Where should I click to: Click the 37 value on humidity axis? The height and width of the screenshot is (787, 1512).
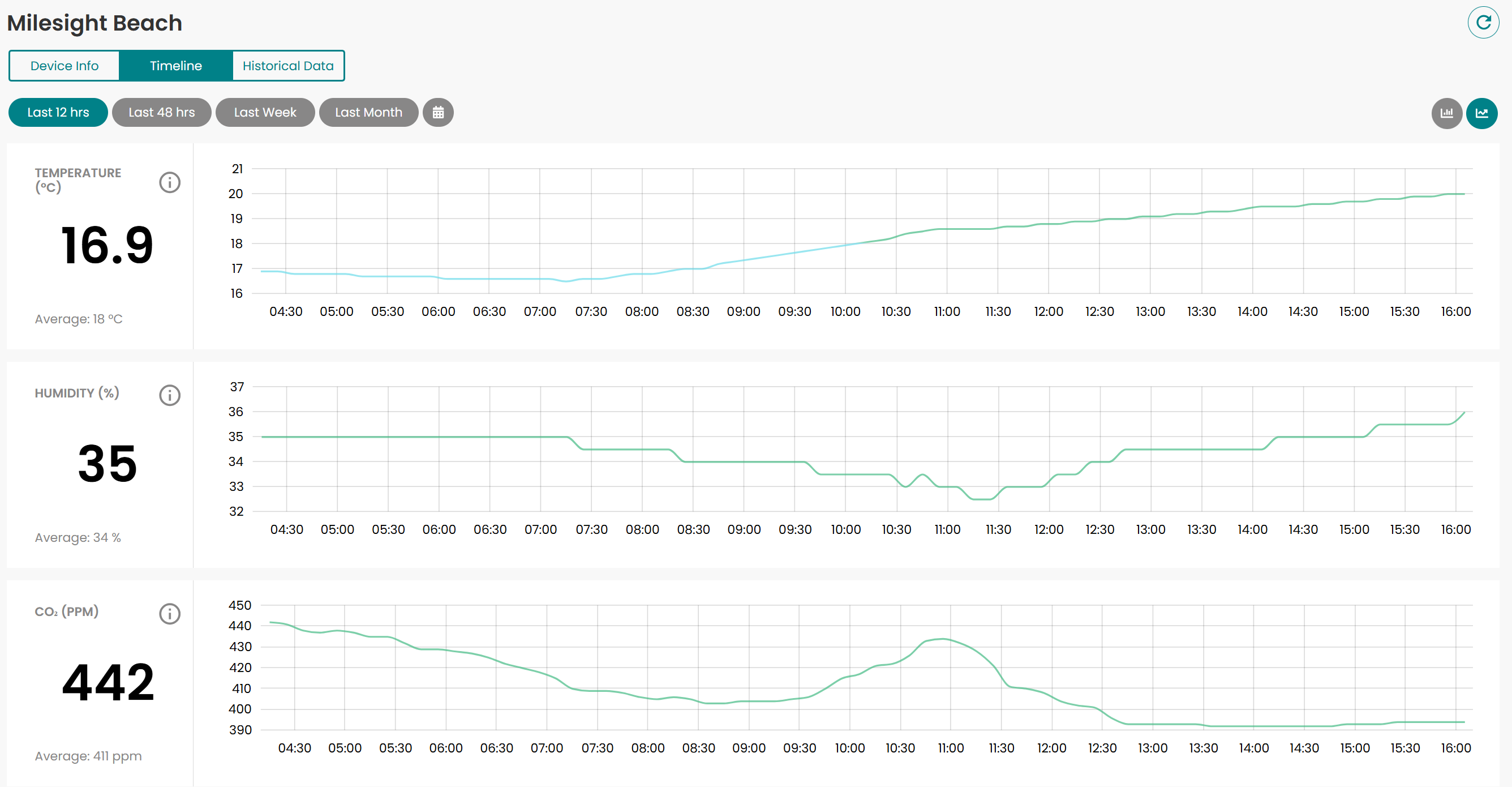pos(237,387)
